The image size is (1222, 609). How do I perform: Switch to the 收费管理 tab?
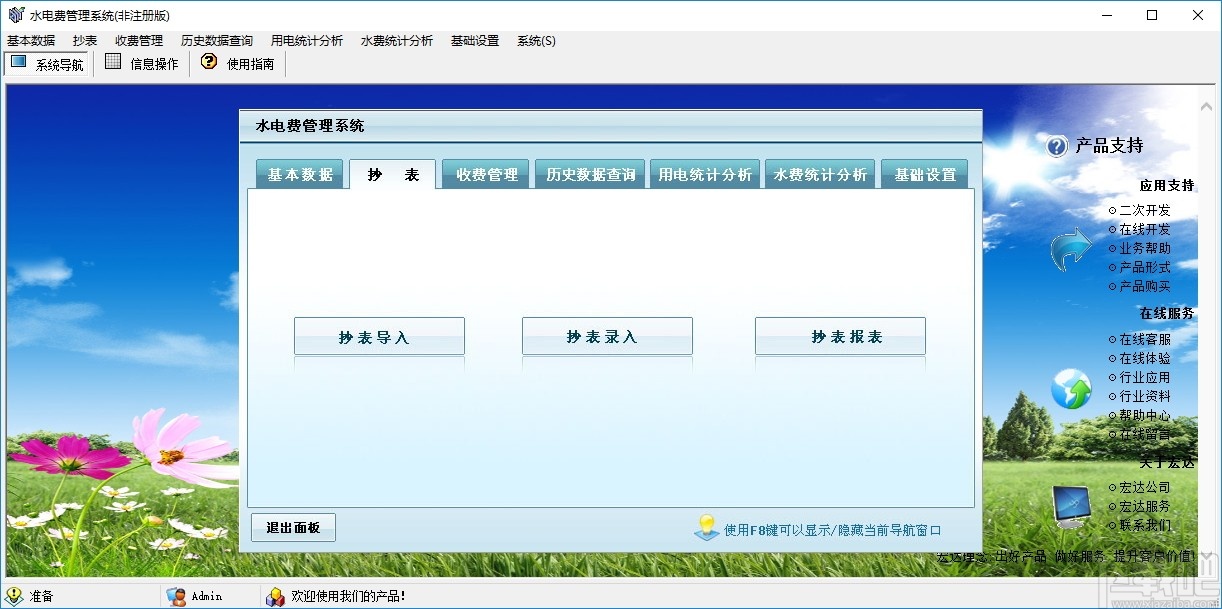[484, 172]
